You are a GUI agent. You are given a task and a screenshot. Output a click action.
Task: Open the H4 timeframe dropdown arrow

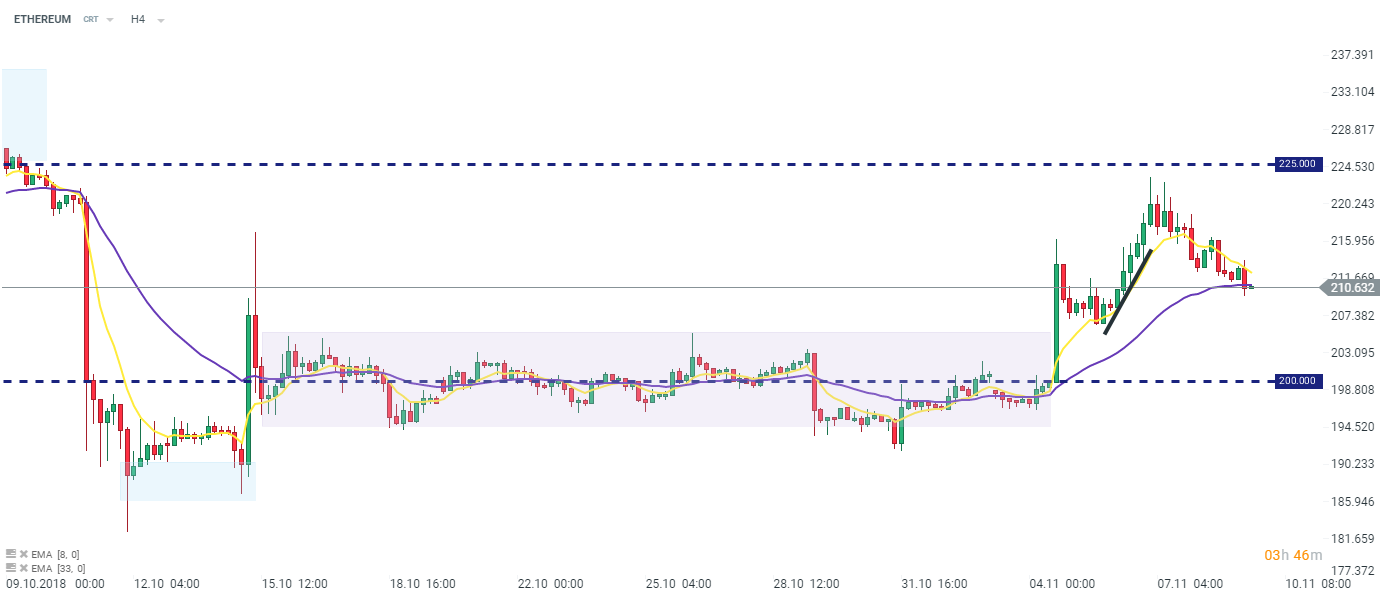(x=161, y=20)
